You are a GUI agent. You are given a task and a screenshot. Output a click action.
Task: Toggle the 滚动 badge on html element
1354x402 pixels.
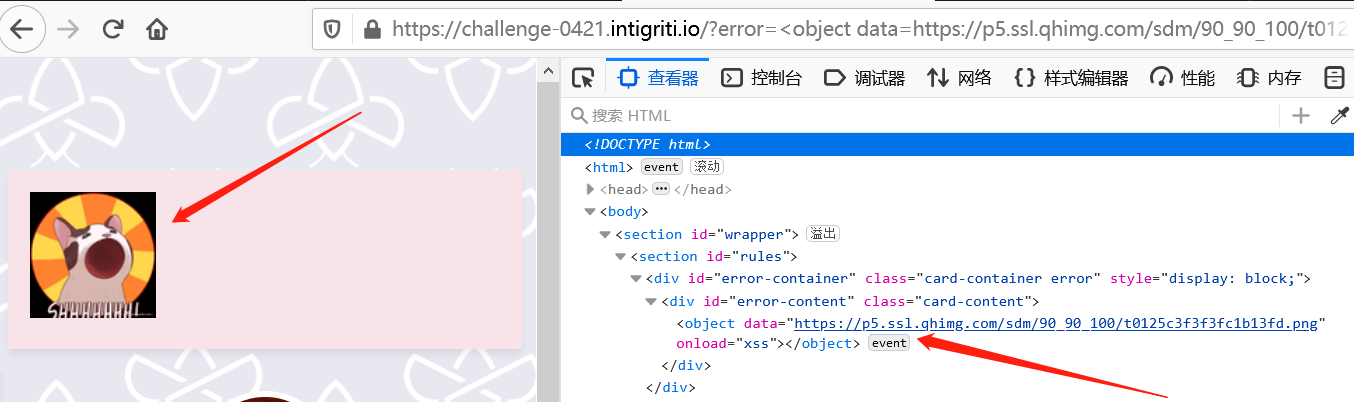tap(706, 167)
